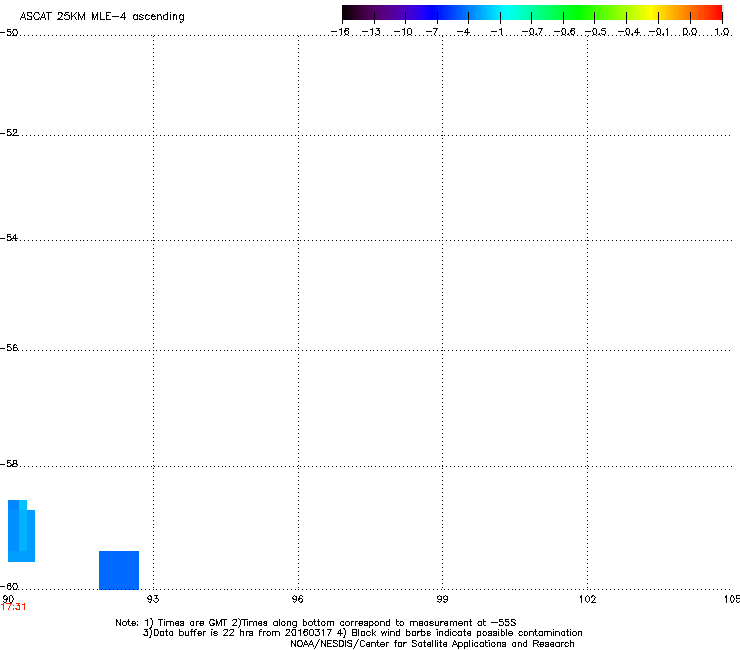Click the -4 color scale label
The width and height of the screenshot is (740, 650).
tap(463, 32)
